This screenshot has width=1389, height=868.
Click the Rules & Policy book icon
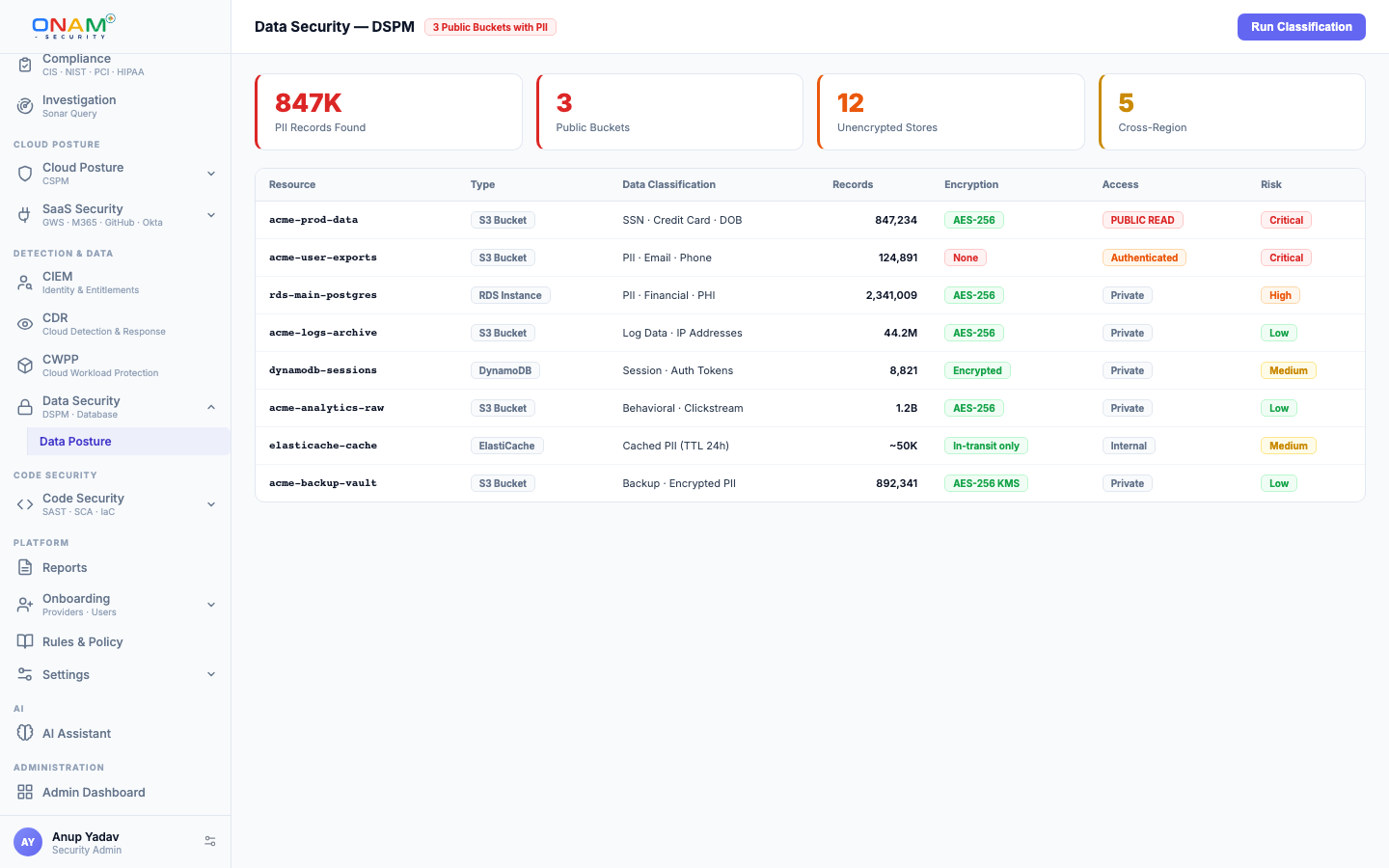click(25, 641)
